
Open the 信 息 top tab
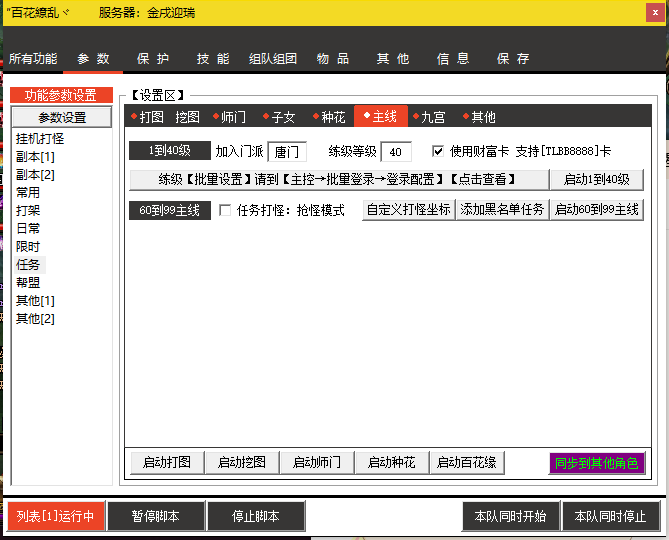(x=453, y=58)
